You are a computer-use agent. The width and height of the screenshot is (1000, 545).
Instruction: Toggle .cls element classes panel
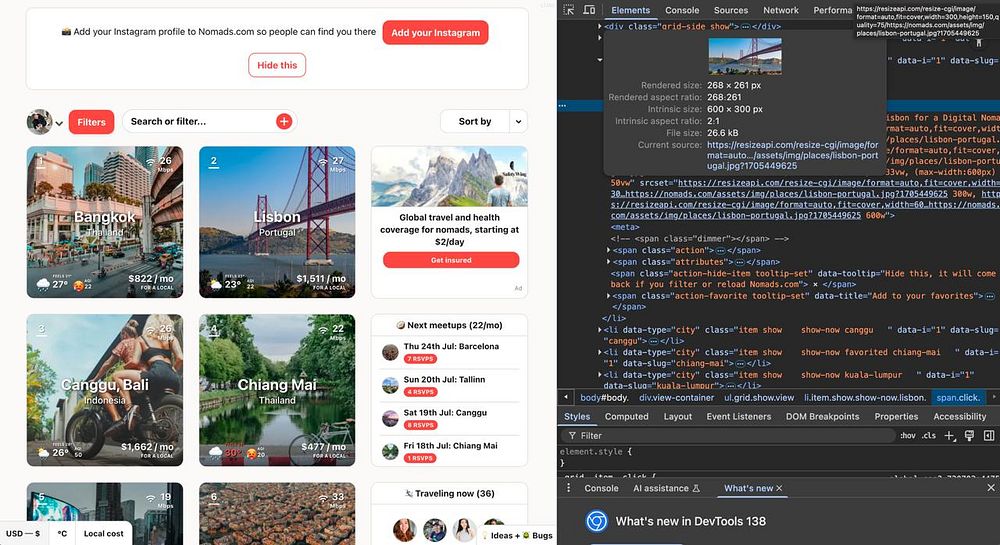929,435
